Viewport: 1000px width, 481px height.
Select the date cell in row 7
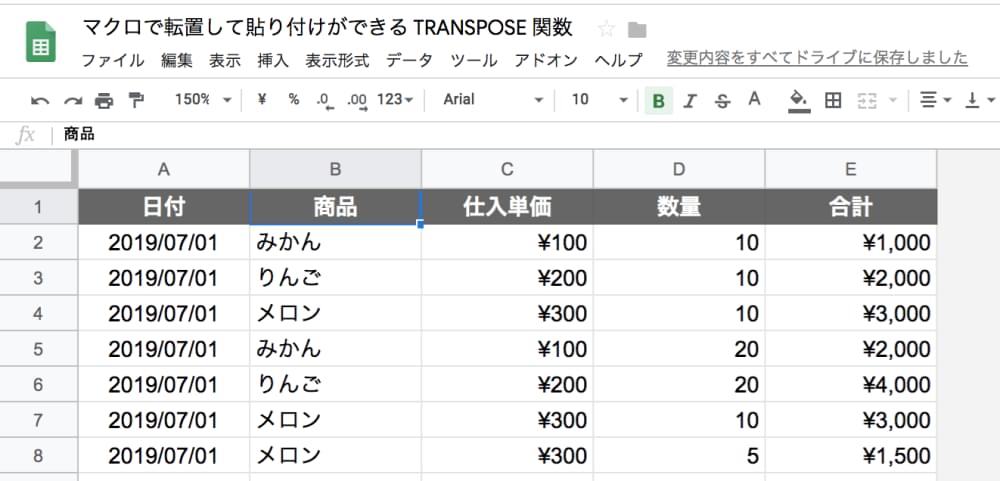pyautogui.click(x=164, y=420)
